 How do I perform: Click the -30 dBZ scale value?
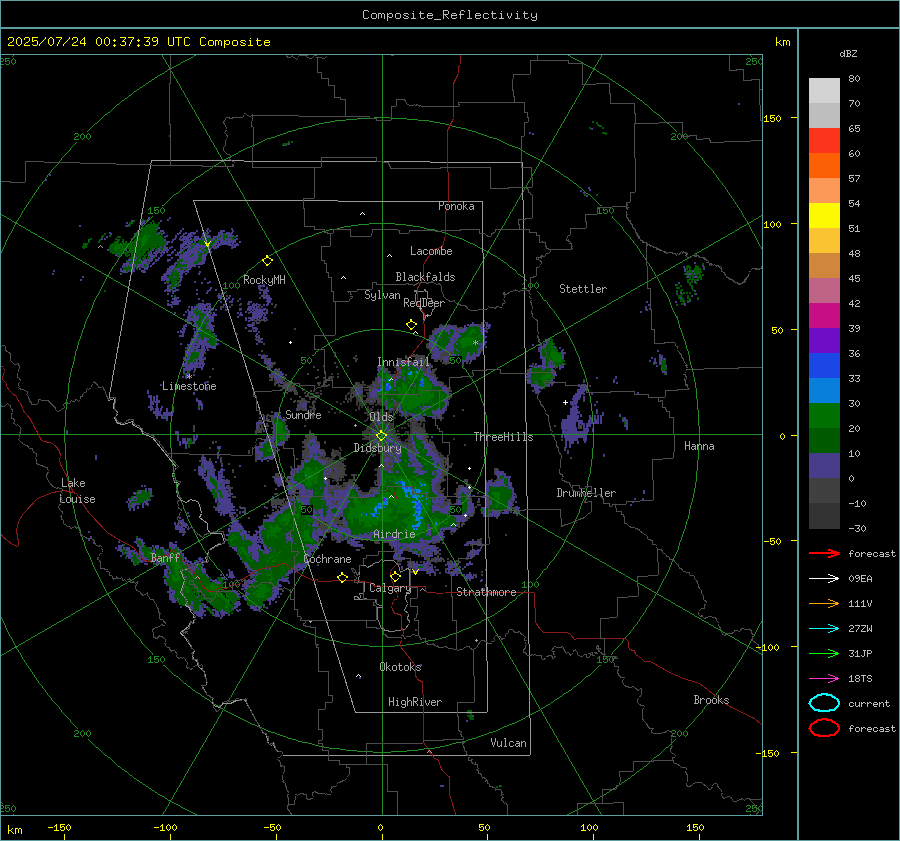857,528
